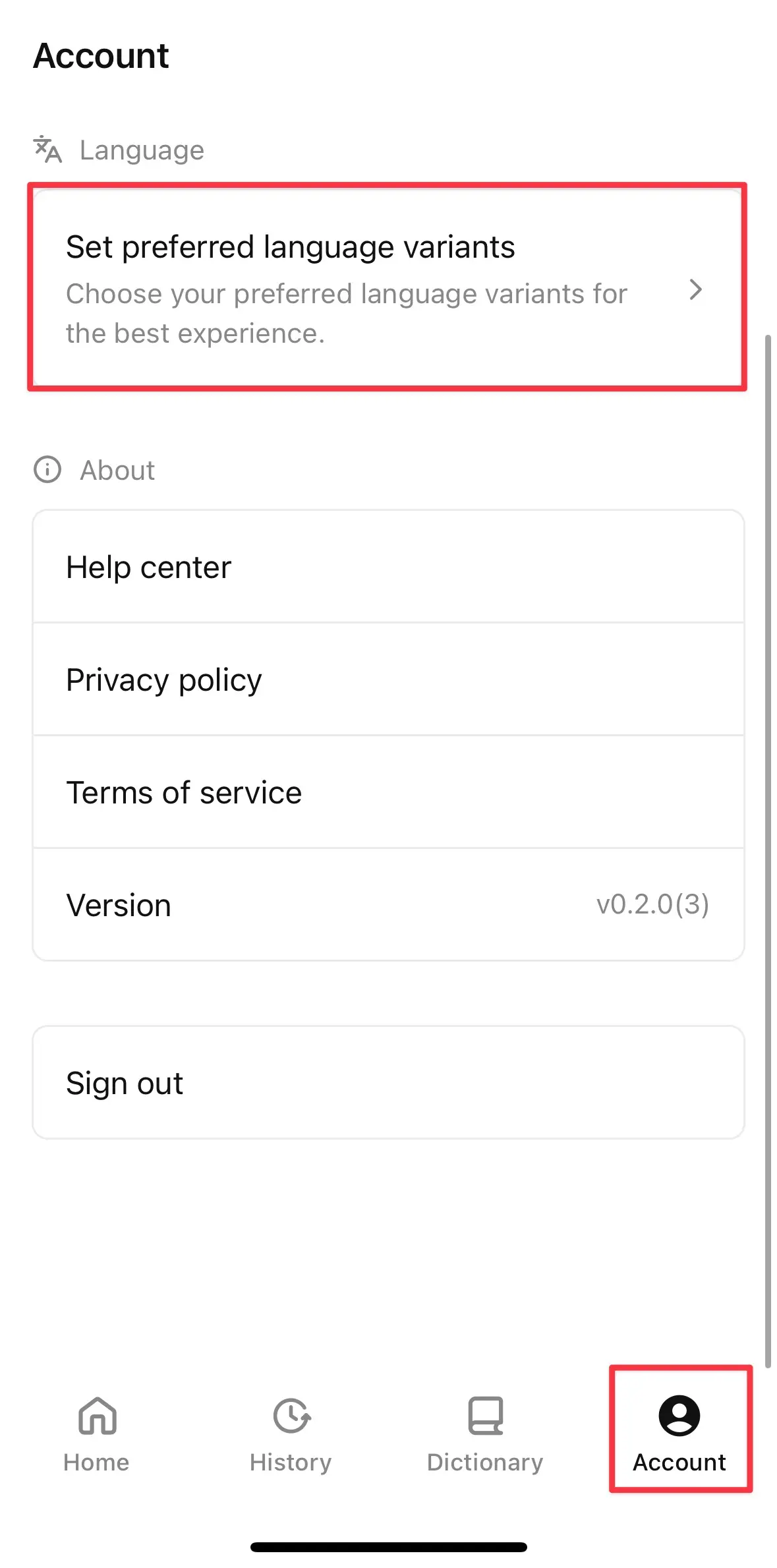
Task: Click the Account page heading
Action: [x=101, y=55]
